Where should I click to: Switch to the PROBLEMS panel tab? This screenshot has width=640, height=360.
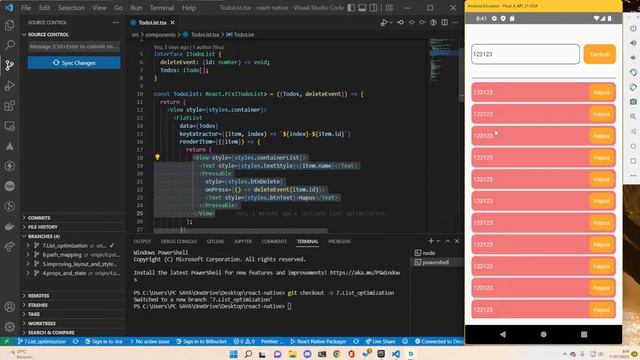pos(340,241)
